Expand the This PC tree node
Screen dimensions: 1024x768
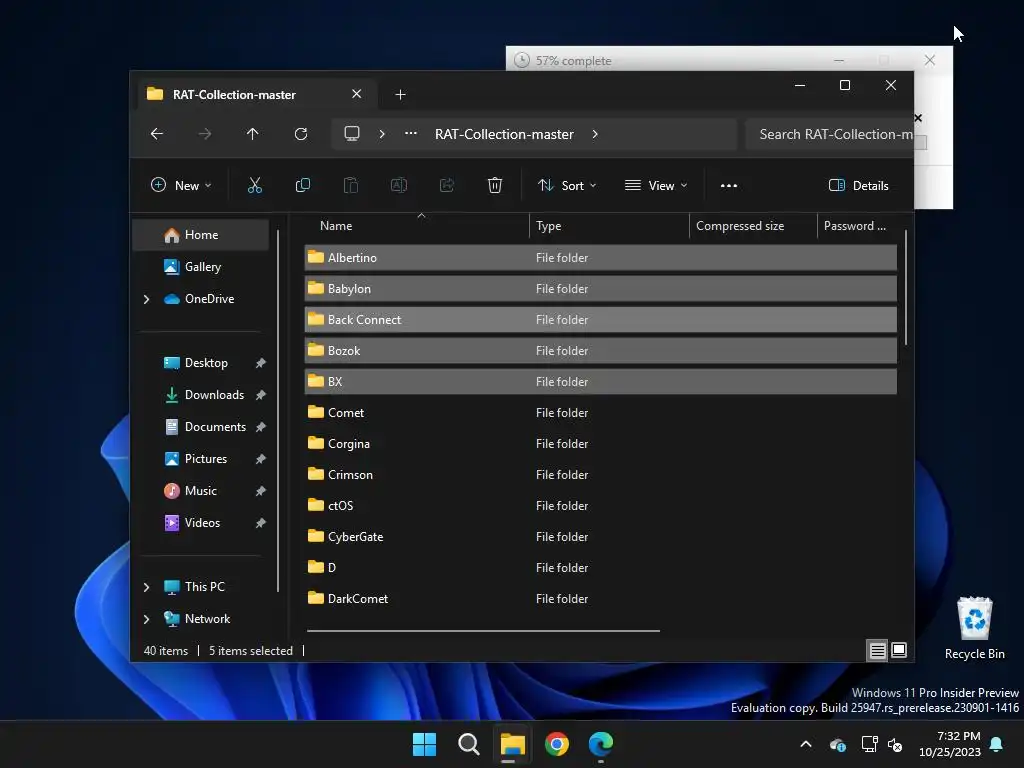(146, 587)
